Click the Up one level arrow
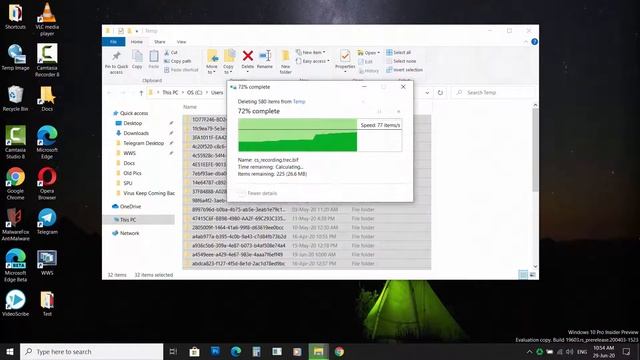 tap(141, 93)
